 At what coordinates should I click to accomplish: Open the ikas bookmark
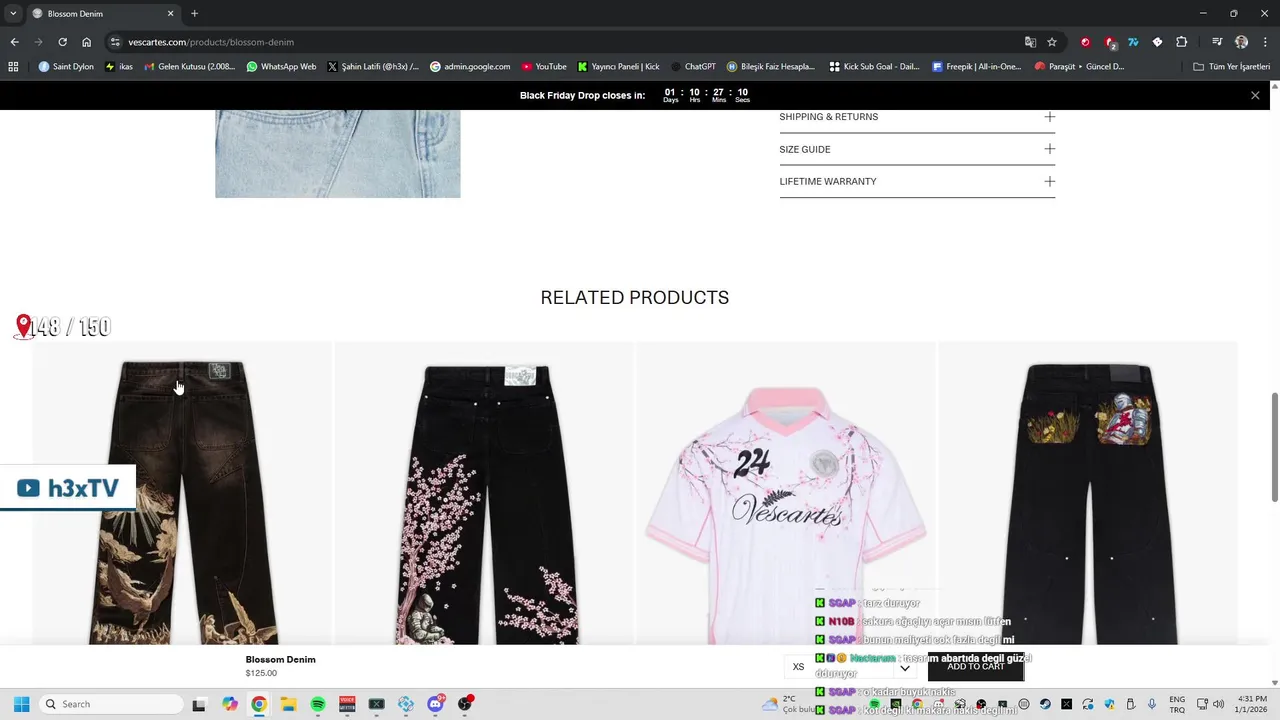click(119, 67)
